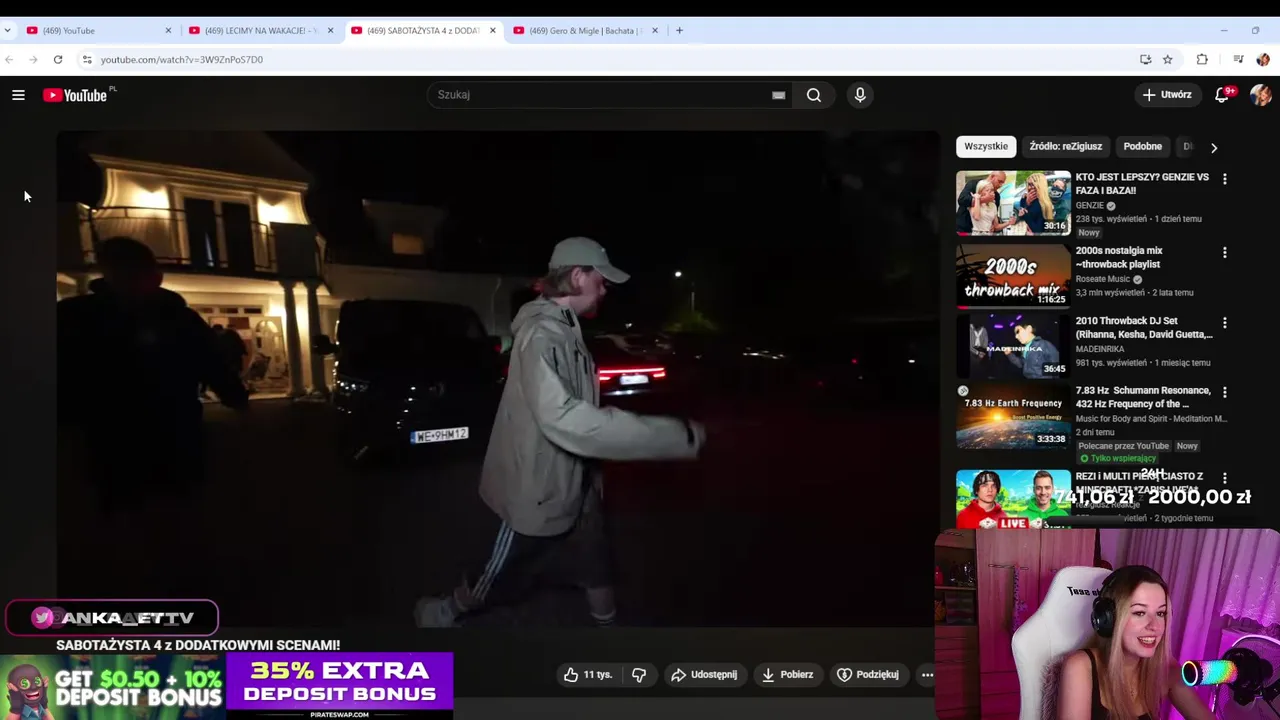Open browser profile avatar in toolbar
This screenshot has width=1280, height=720.
[1263, 60]
